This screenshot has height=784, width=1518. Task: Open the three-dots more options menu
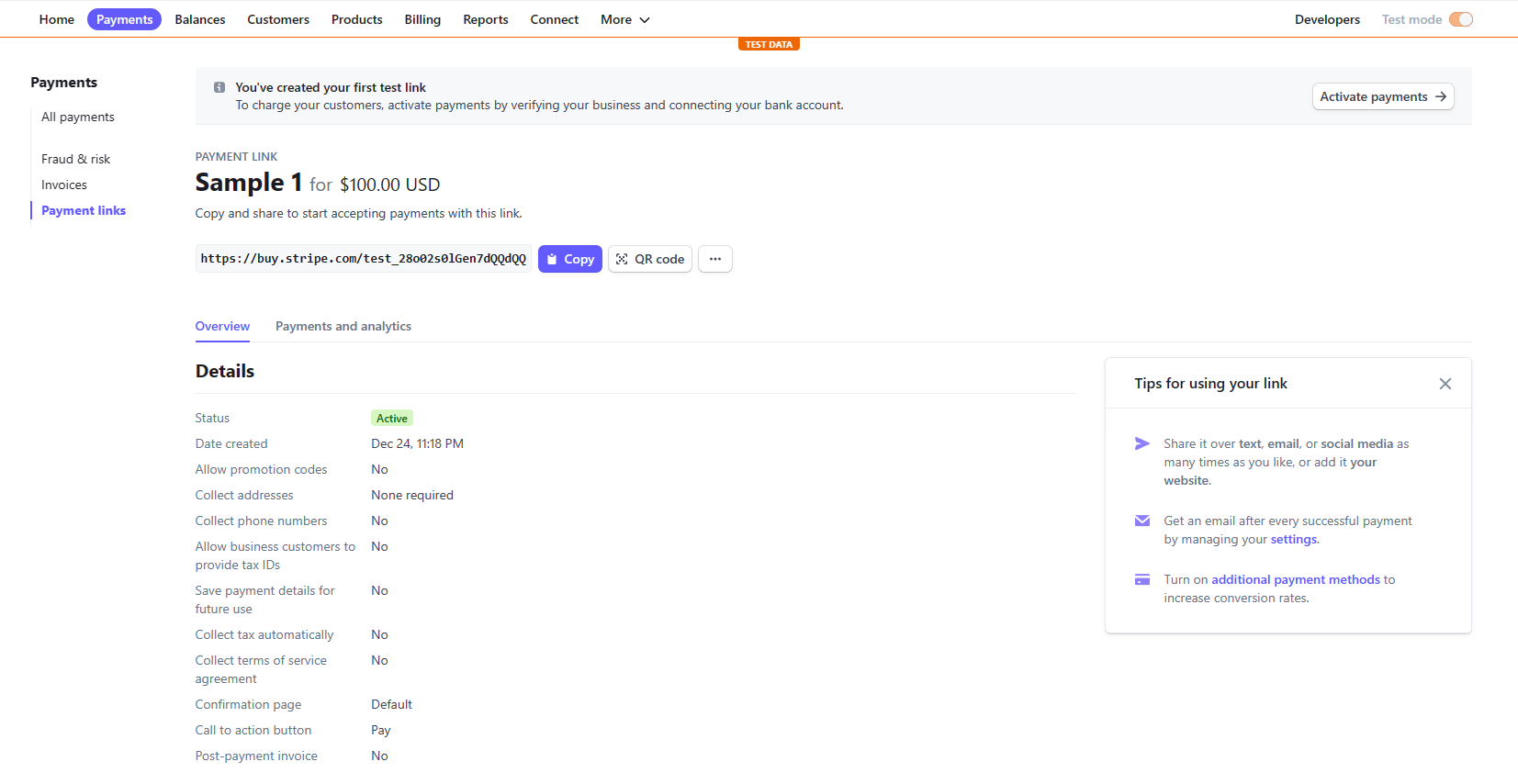click(715, 259)
